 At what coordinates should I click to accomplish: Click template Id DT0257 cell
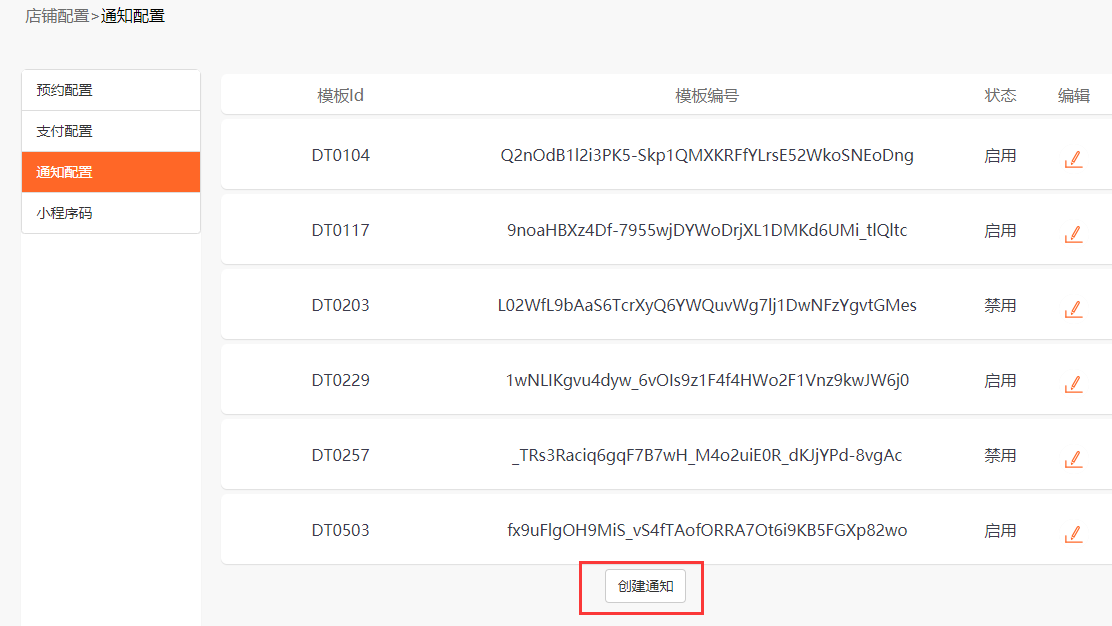point(340,455)
